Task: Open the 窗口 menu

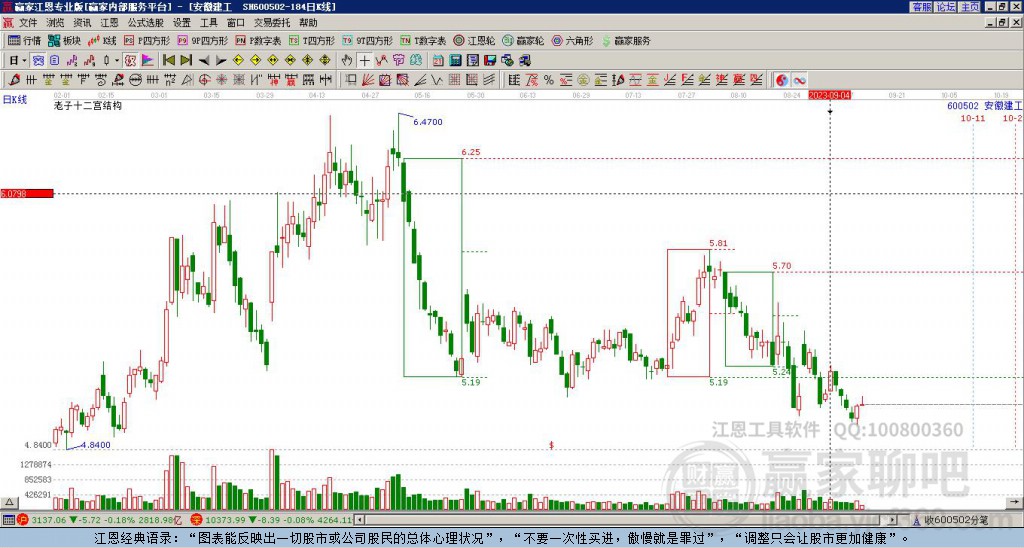Action: pos(236,22)
